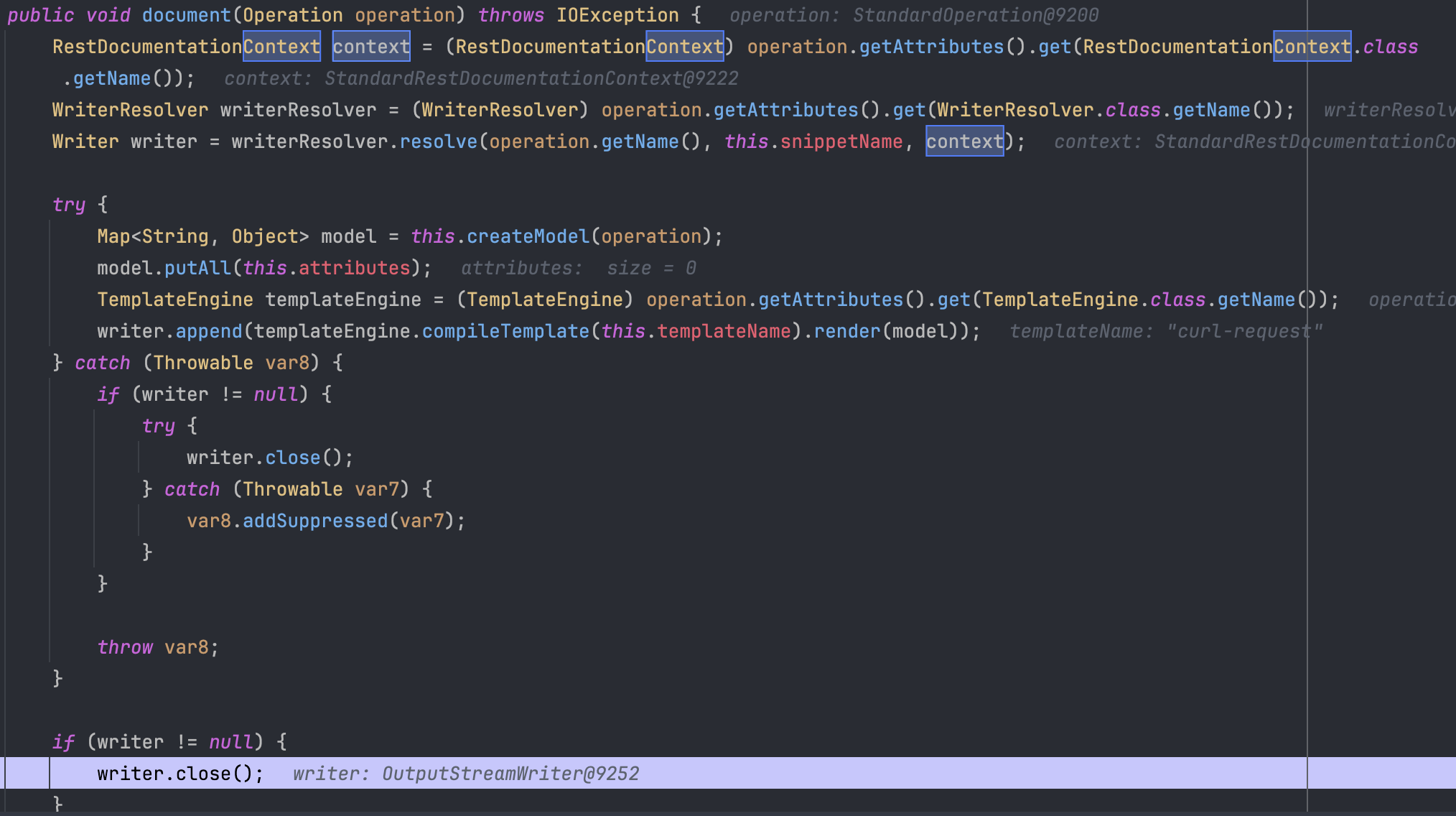Click inline hint templateName: "curl-request"
The width and height of the screenshot is (1456, 816).
click(x=1165, y=331)
